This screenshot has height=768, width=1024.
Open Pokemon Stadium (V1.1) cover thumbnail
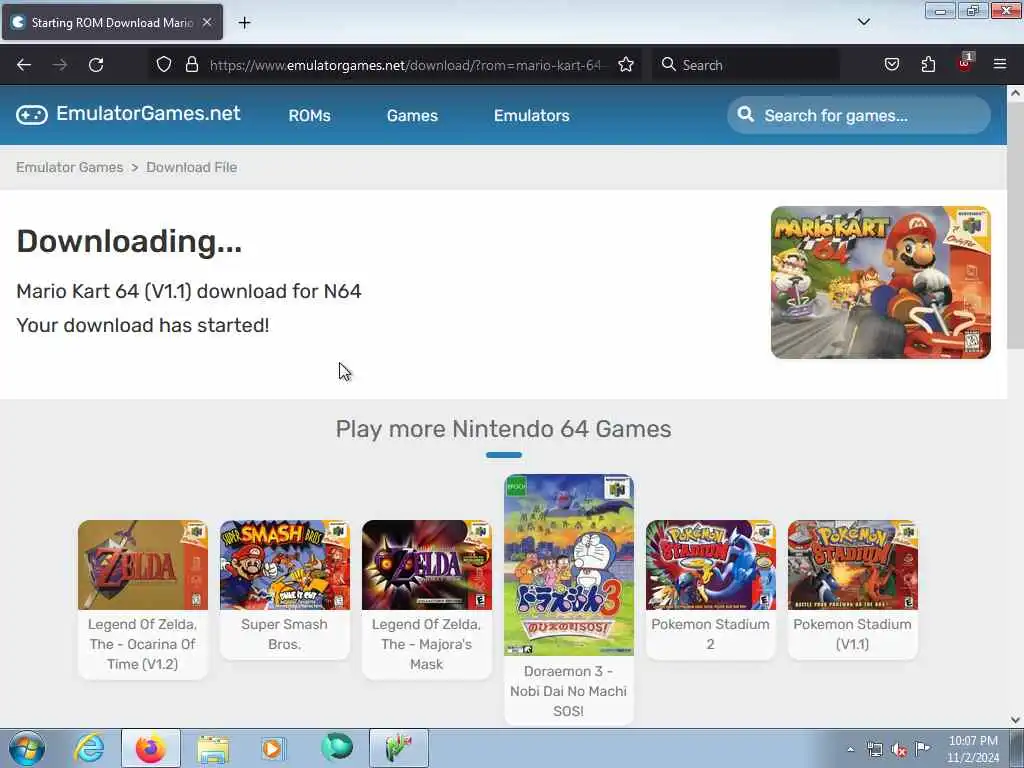tap(853, 565)
